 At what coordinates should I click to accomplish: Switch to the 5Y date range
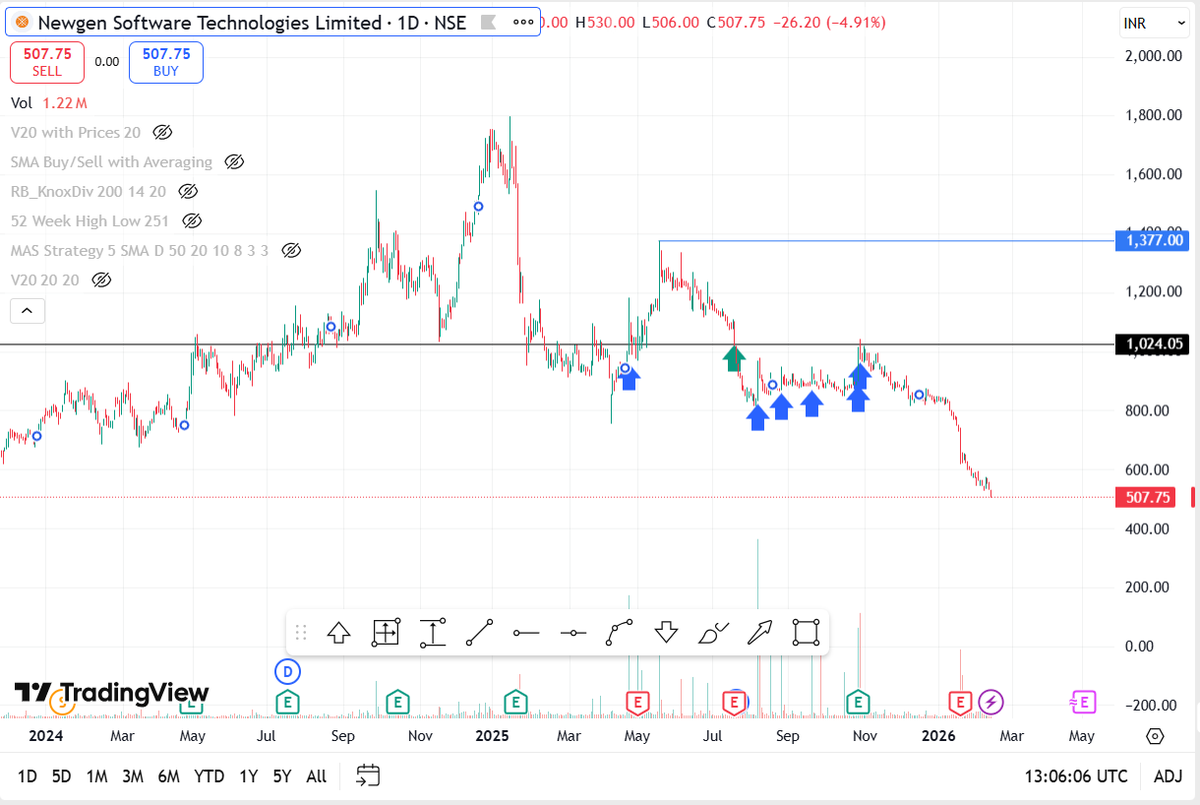point(282,776)
